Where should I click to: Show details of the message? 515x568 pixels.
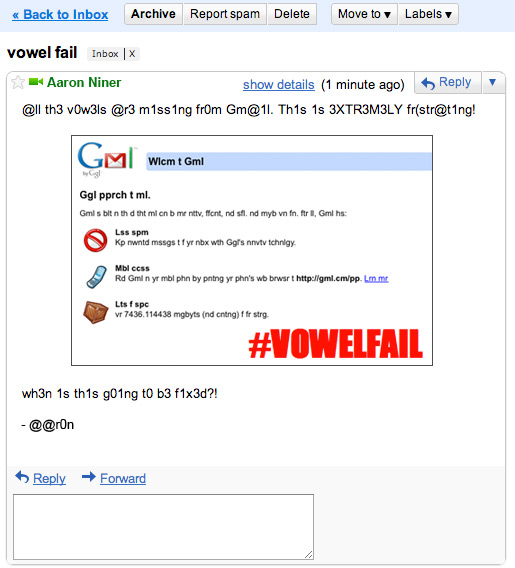279,85
